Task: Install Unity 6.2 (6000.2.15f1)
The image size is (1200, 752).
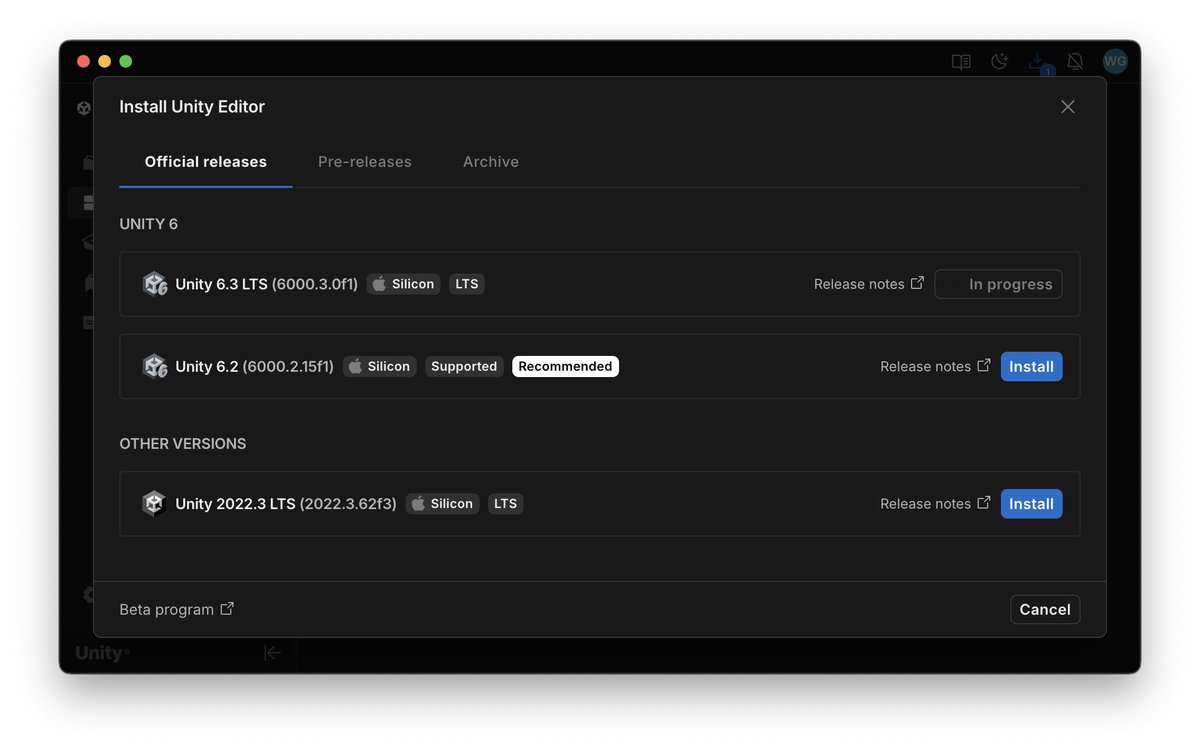Action: pos(1031,366)
